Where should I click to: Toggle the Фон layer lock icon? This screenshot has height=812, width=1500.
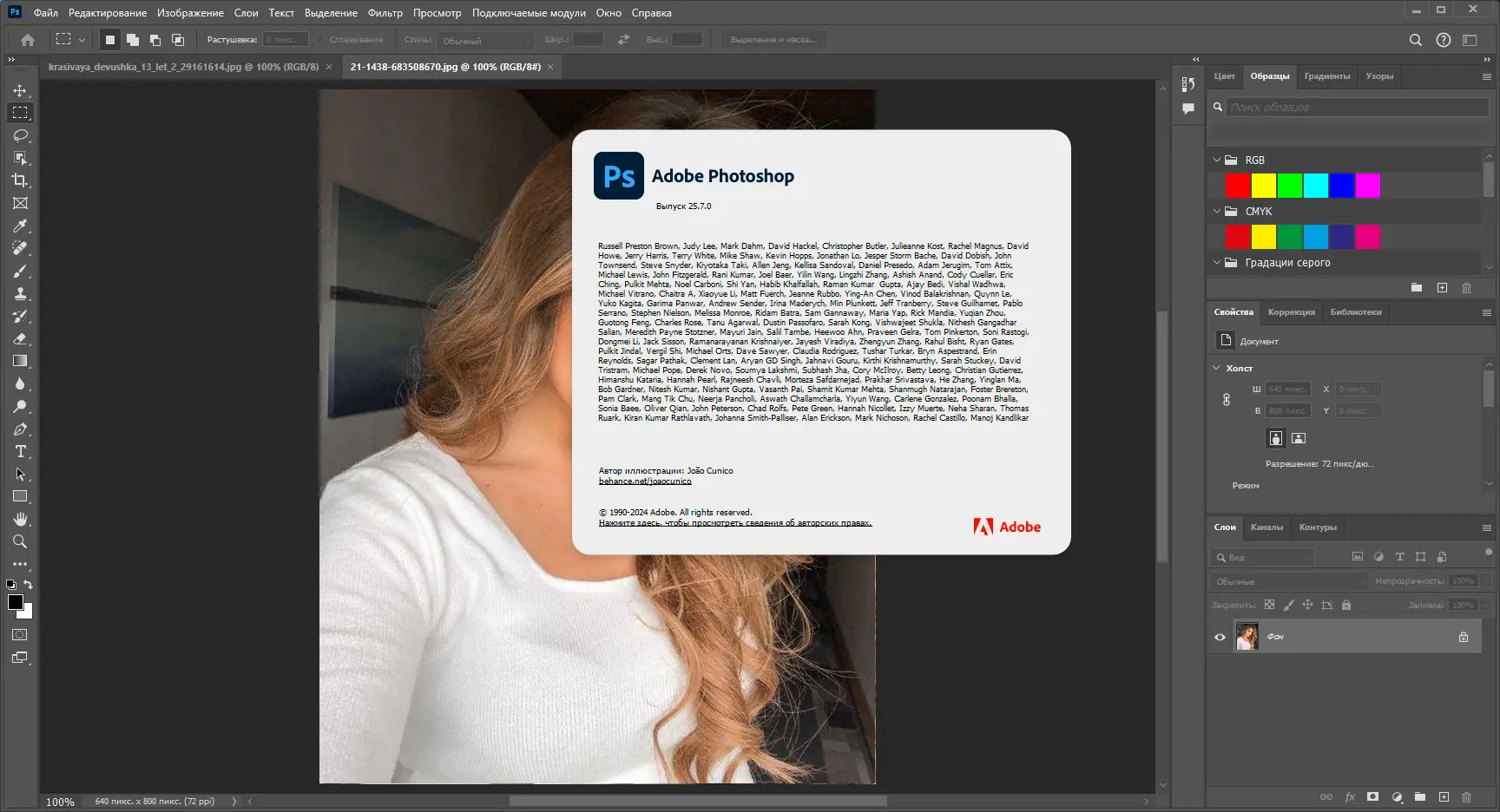(1464, 637)
